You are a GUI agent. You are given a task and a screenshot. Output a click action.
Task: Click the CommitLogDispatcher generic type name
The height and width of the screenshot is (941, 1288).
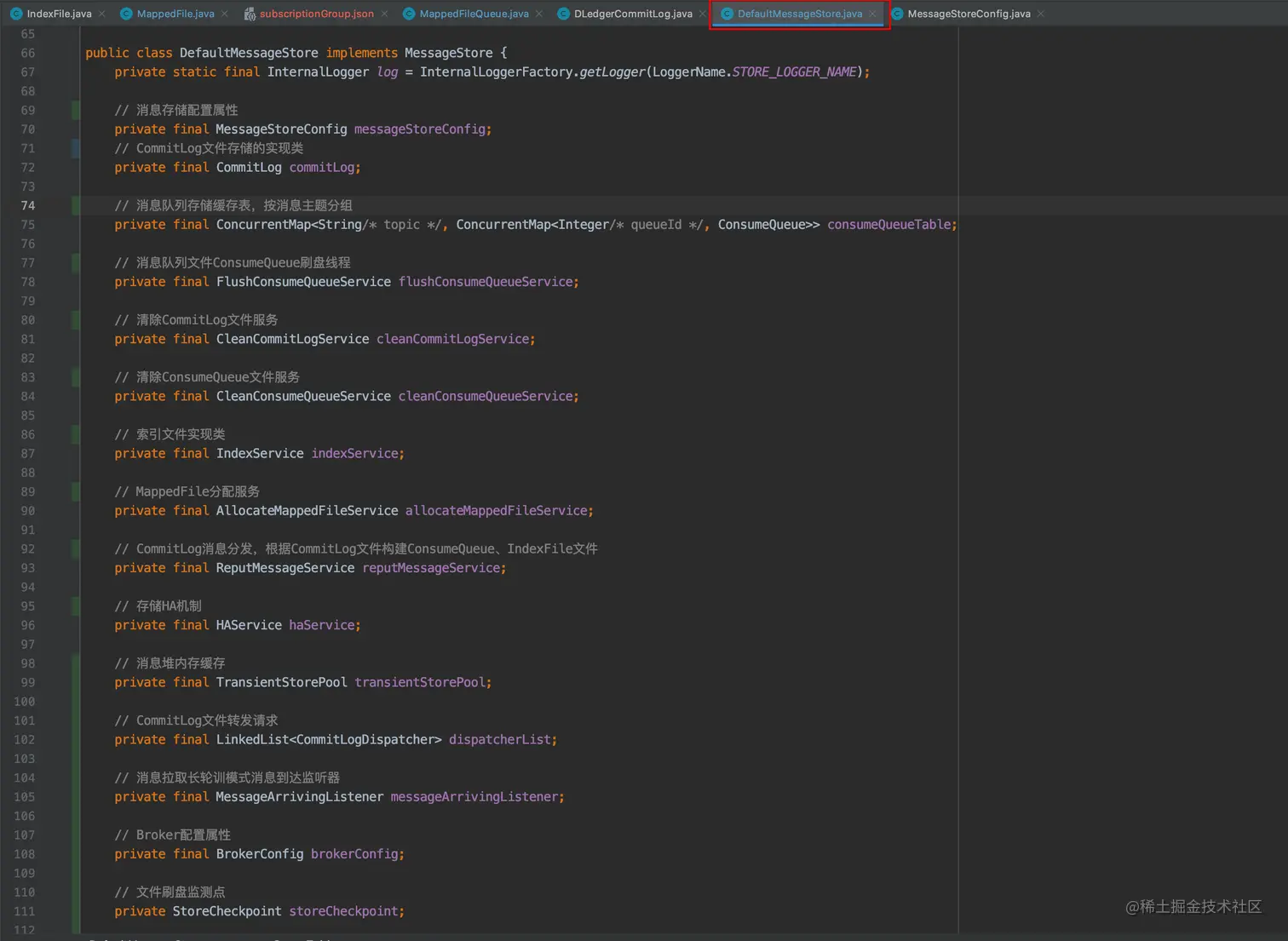pos(365,740)
